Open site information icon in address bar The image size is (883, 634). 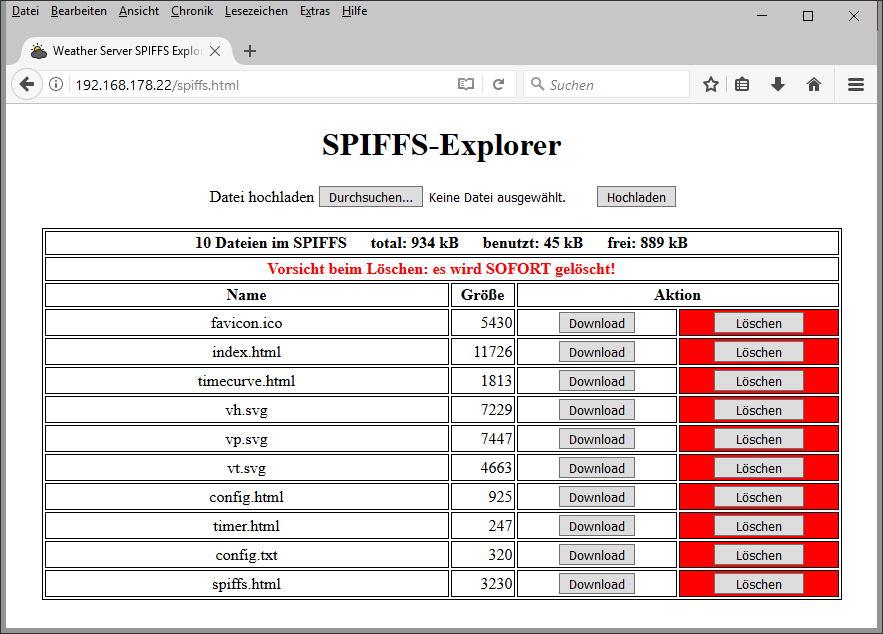(x=56, y=85)
